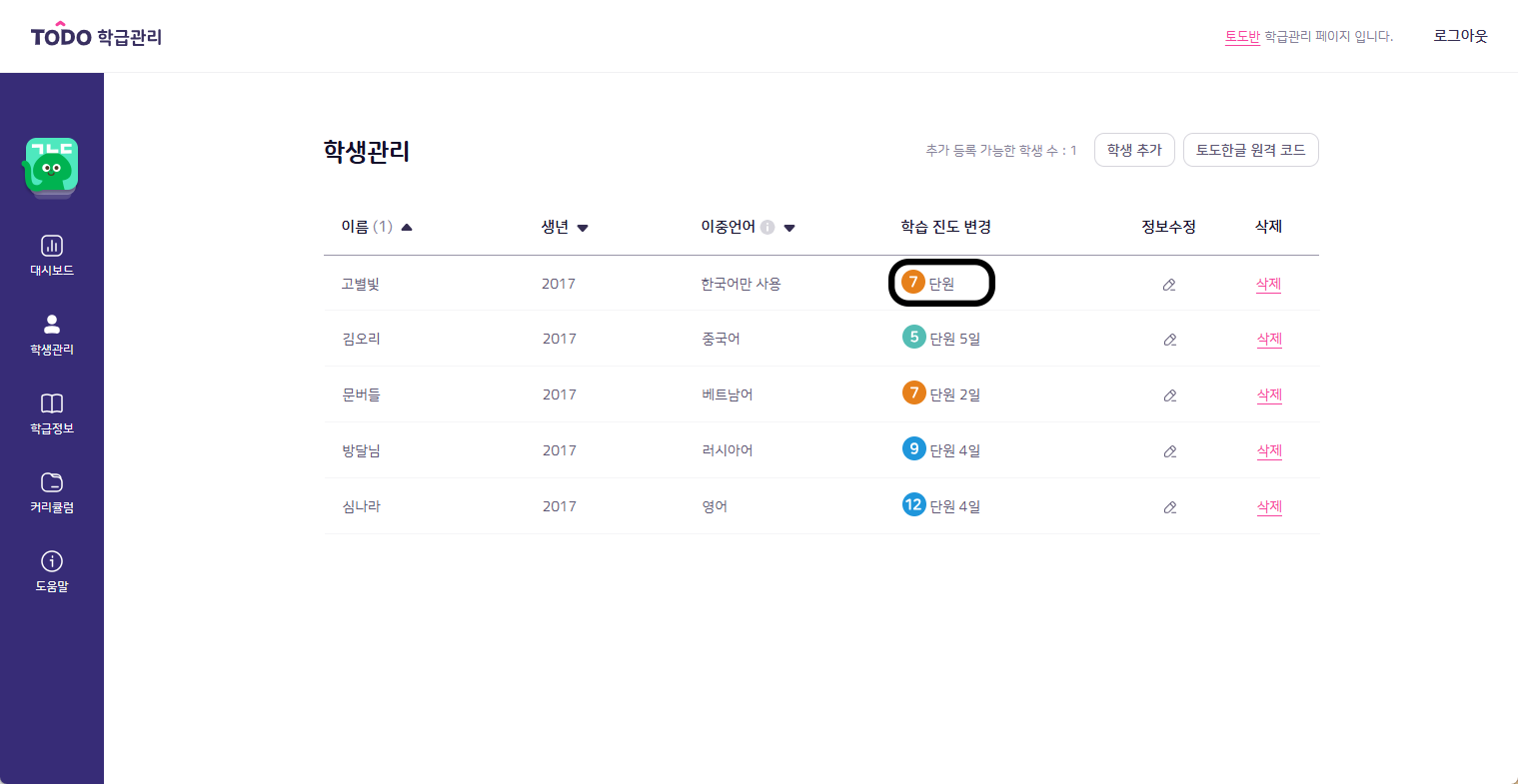
Task: Open the 도움말 sidebar item
Action: [x=52, y=571]
